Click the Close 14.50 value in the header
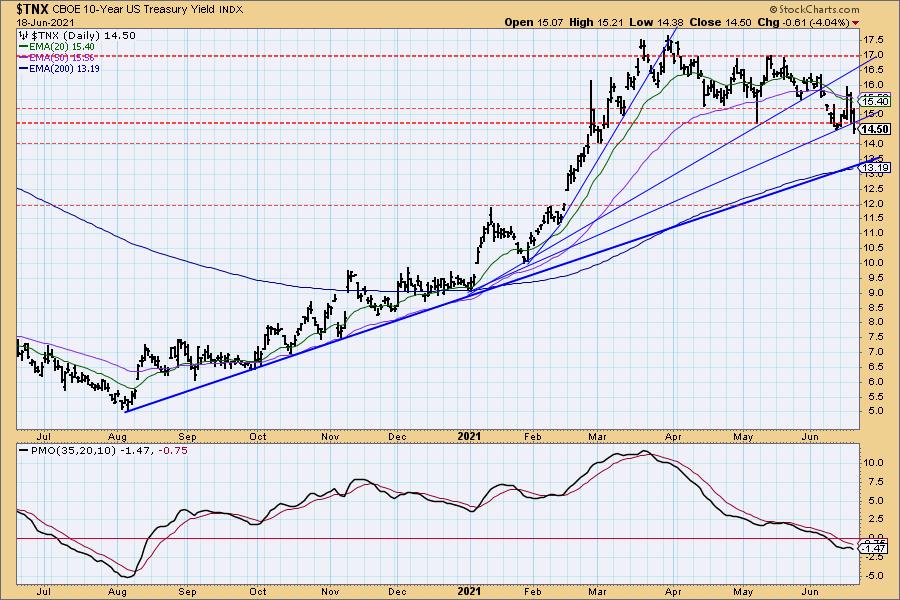 (720, 22)
